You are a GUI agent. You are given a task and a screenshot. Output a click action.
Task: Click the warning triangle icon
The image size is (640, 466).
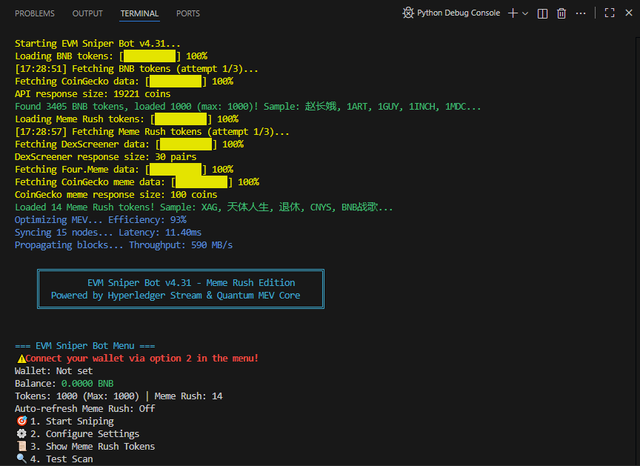click(21, 359)
